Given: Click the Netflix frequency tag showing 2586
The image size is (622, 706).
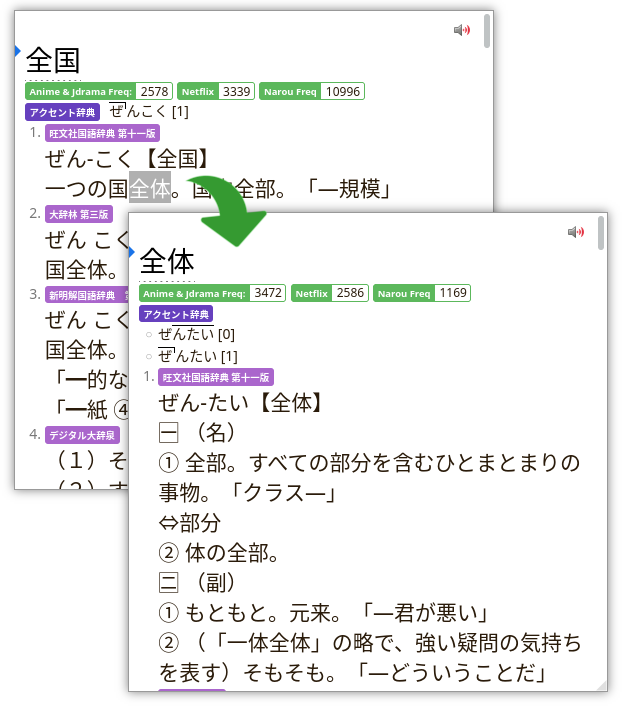Looking at the screenshot, I should pyautogui.click(x=329, y=294).
